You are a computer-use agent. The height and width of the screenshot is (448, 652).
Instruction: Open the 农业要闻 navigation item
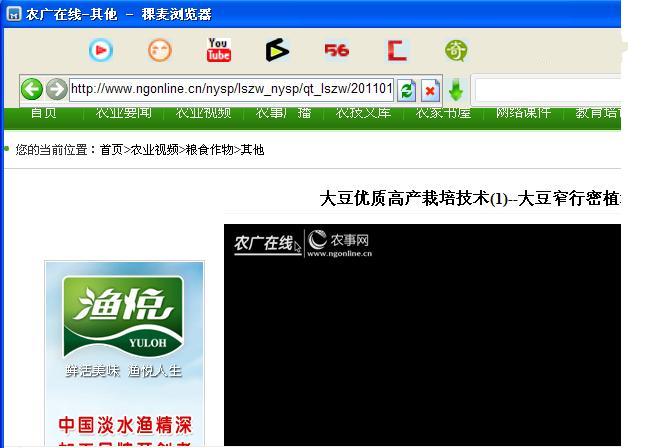pyautogui.click(x=123, y=112)
